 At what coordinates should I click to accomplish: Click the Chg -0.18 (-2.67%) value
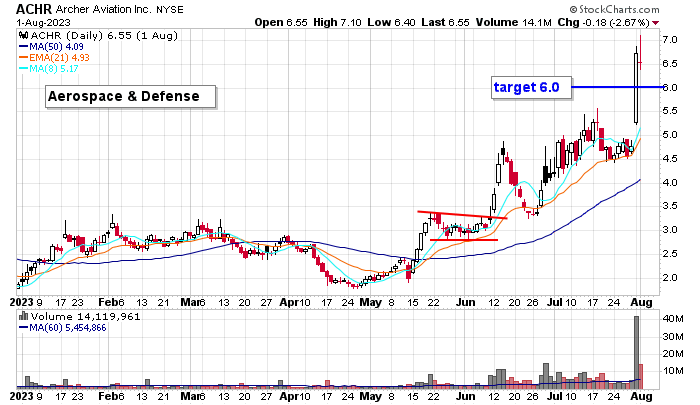(603, 22)
